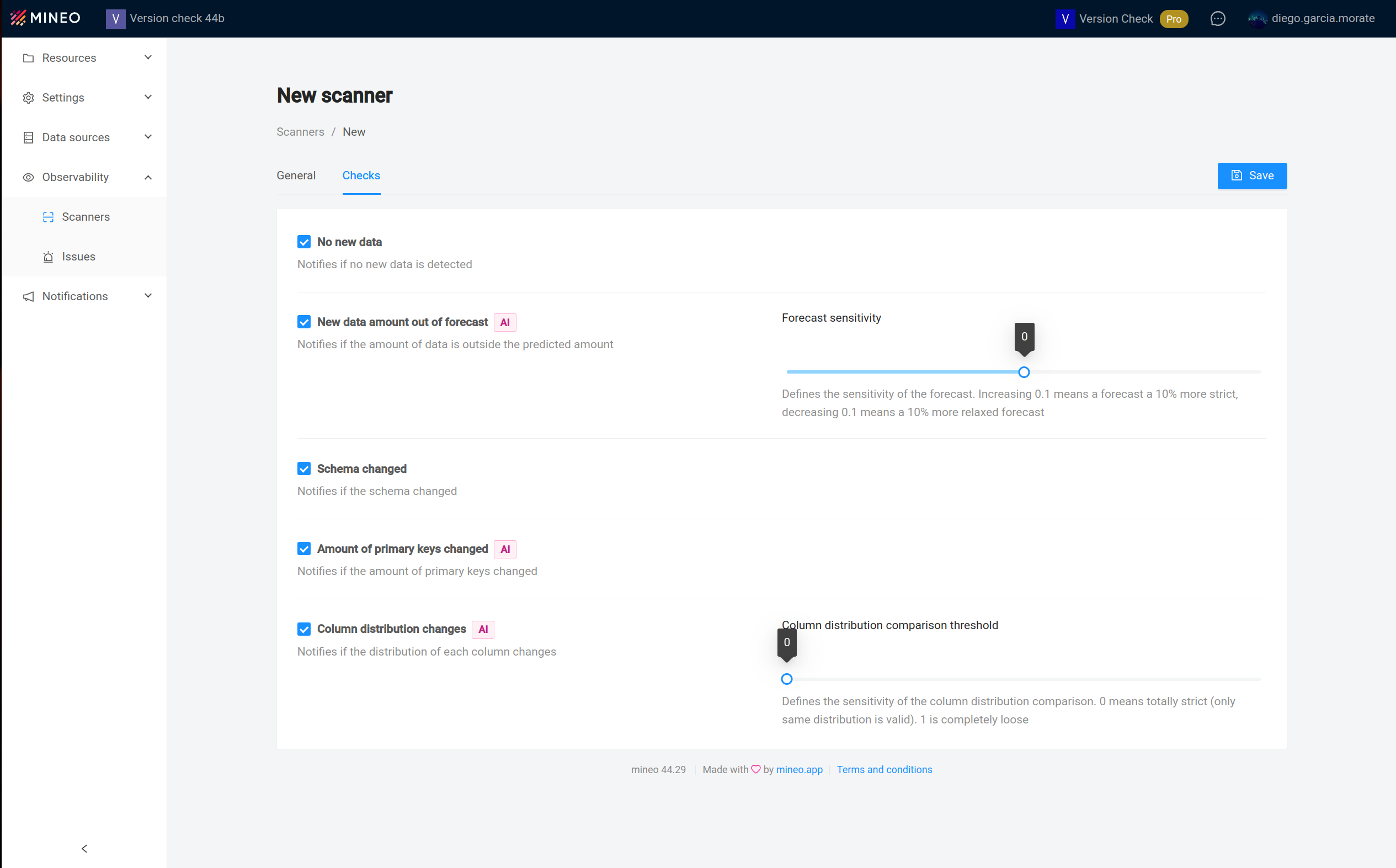Select the Checks tab
Viewport: 1396px width, 868px height.
pos(361,175)
